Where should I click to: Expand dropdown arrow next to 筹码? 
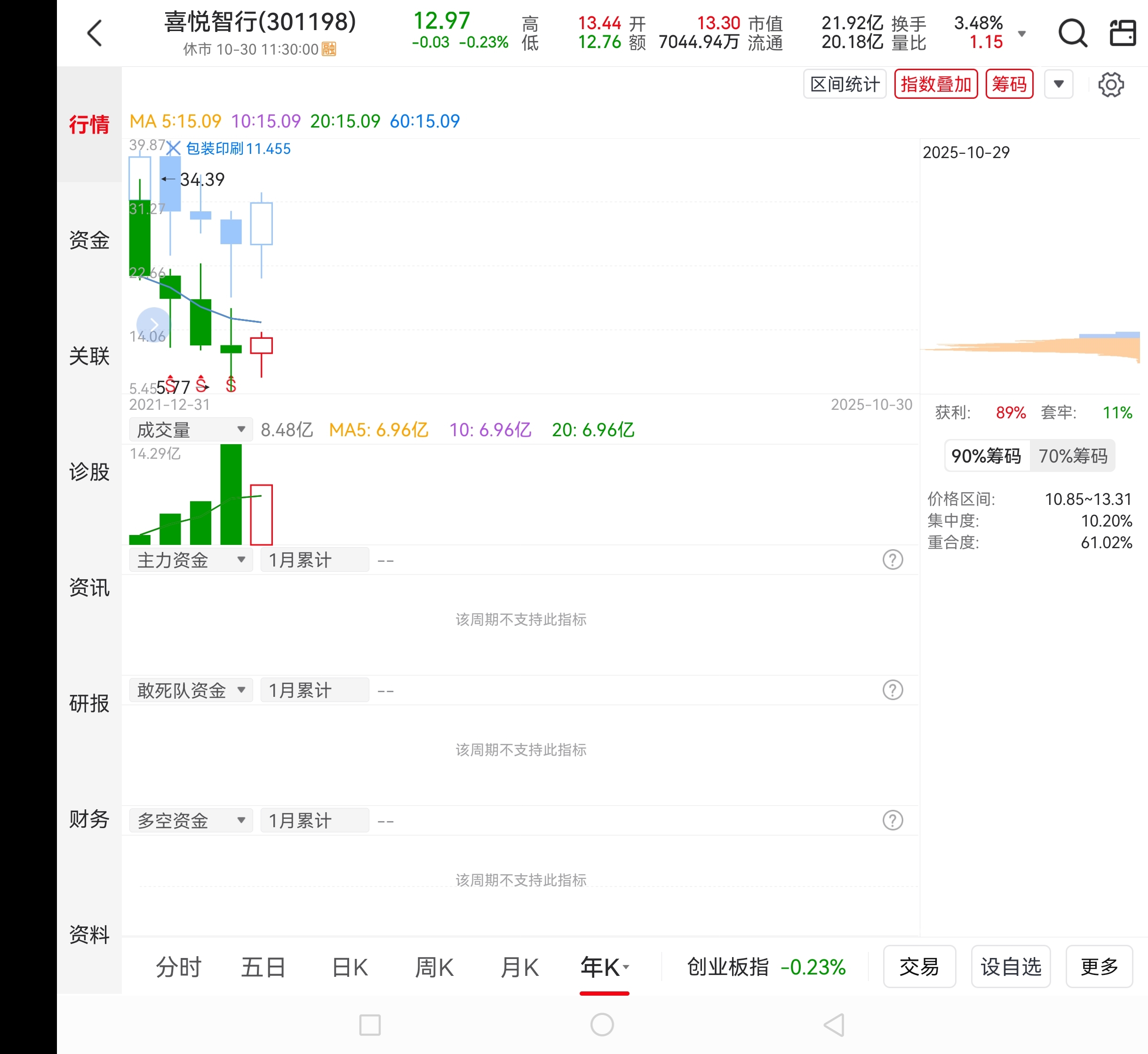[x=1059, y=84]
